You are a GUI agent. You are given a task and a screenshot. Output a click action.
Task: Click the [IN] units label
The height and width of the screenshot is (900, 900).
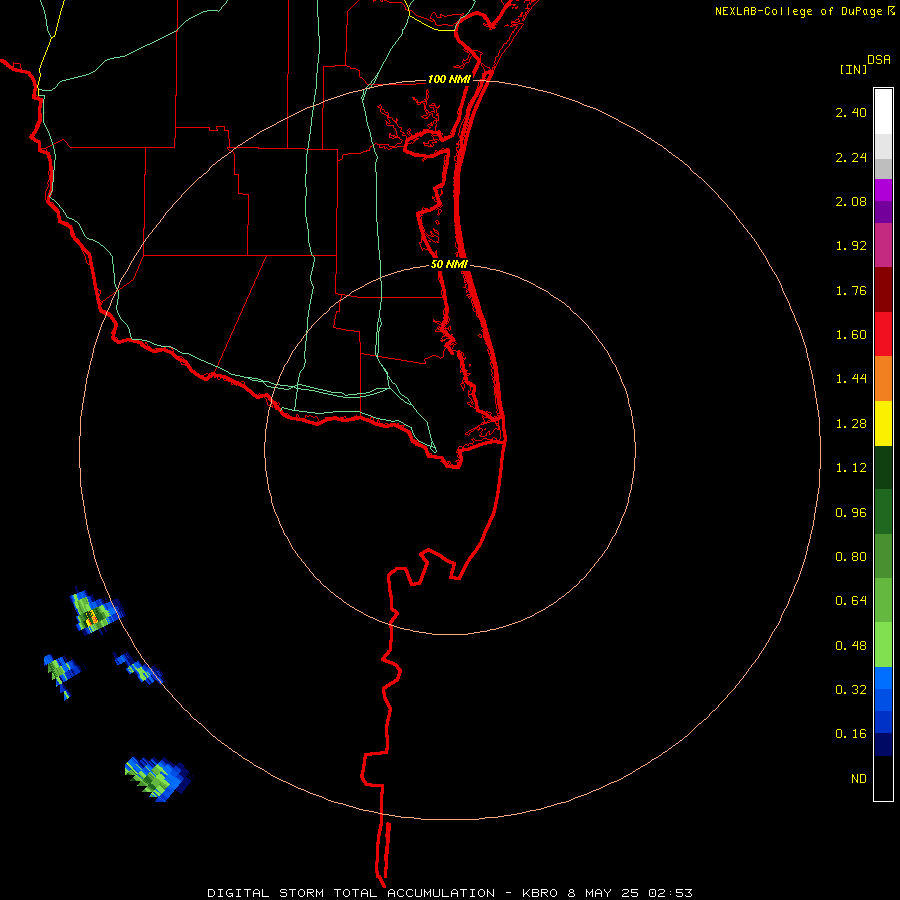coord(853,69)
